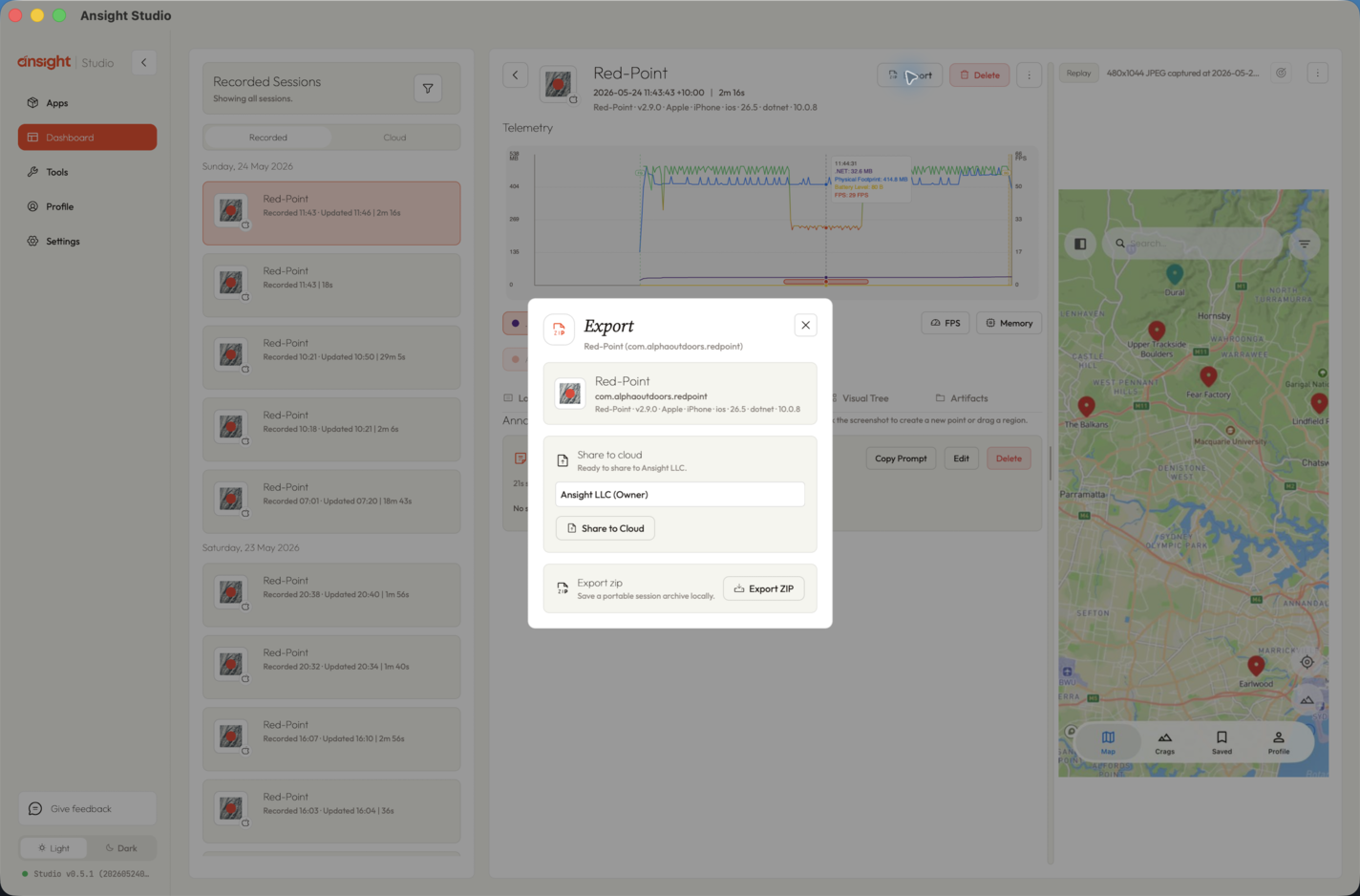This screenshot has height=896, width=1360.
Task: Toggle the purple telemetry series chip
Action: click(516, 323)
